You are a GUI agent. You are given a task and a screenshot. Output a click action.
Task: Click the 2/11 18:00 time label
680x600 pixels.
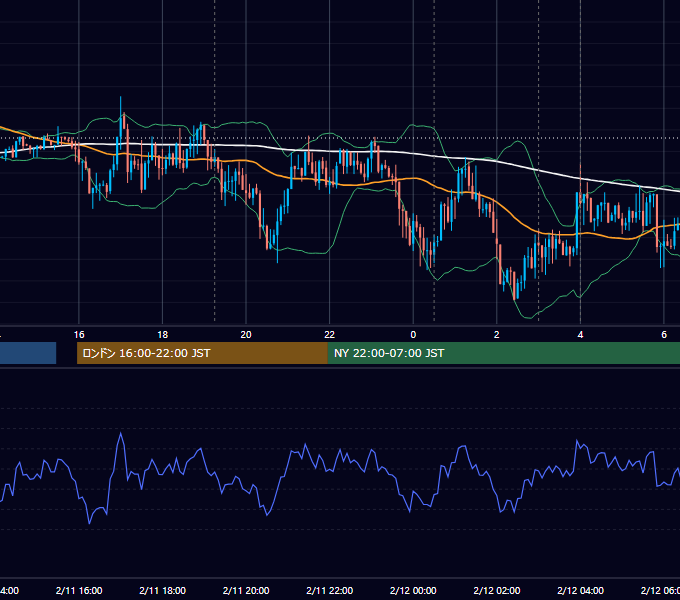click(x=163, y=590)
